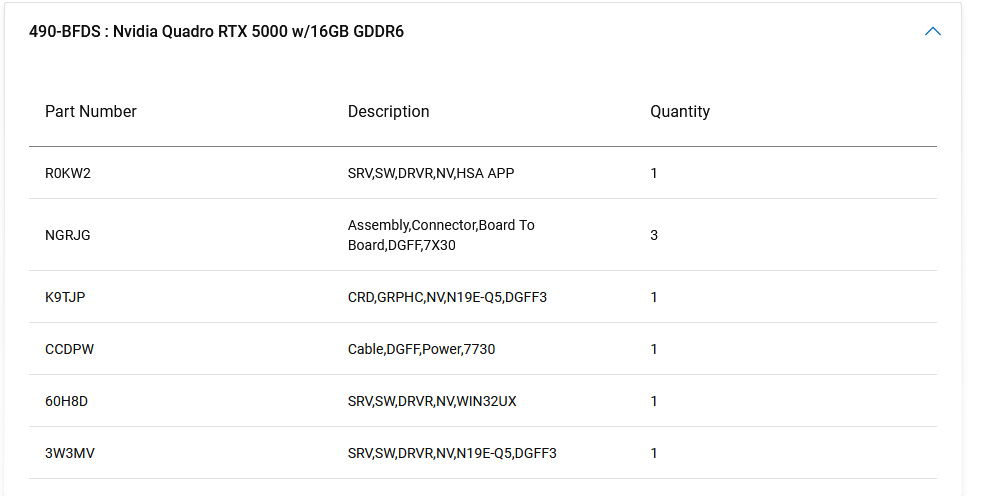Select part number 3W3MV
The width and height of the screenshot is (985, 496).
70,453
